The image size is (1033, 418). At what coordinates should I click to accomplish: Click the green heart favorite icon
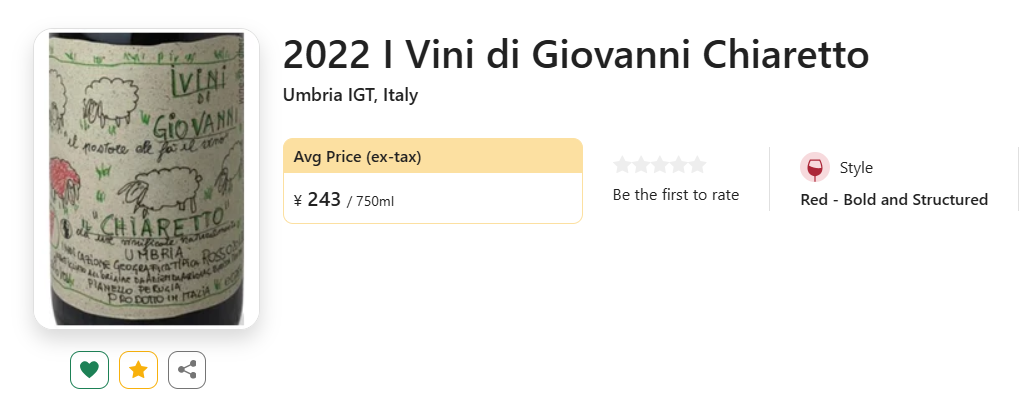90,370
